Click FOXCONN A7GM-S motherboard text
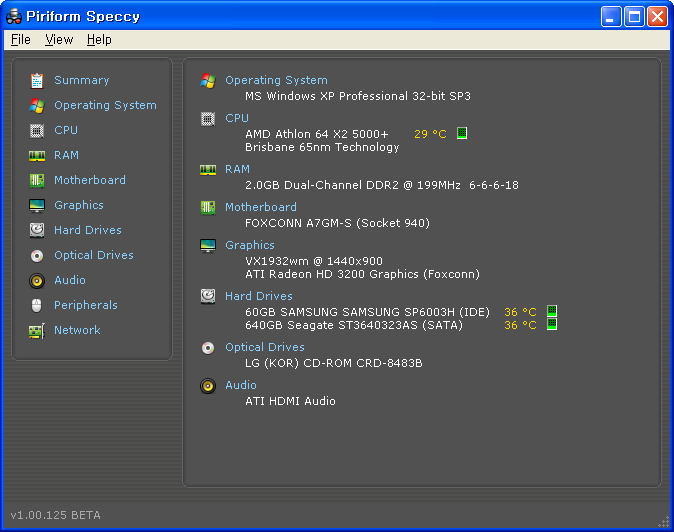 pos(337,223)
